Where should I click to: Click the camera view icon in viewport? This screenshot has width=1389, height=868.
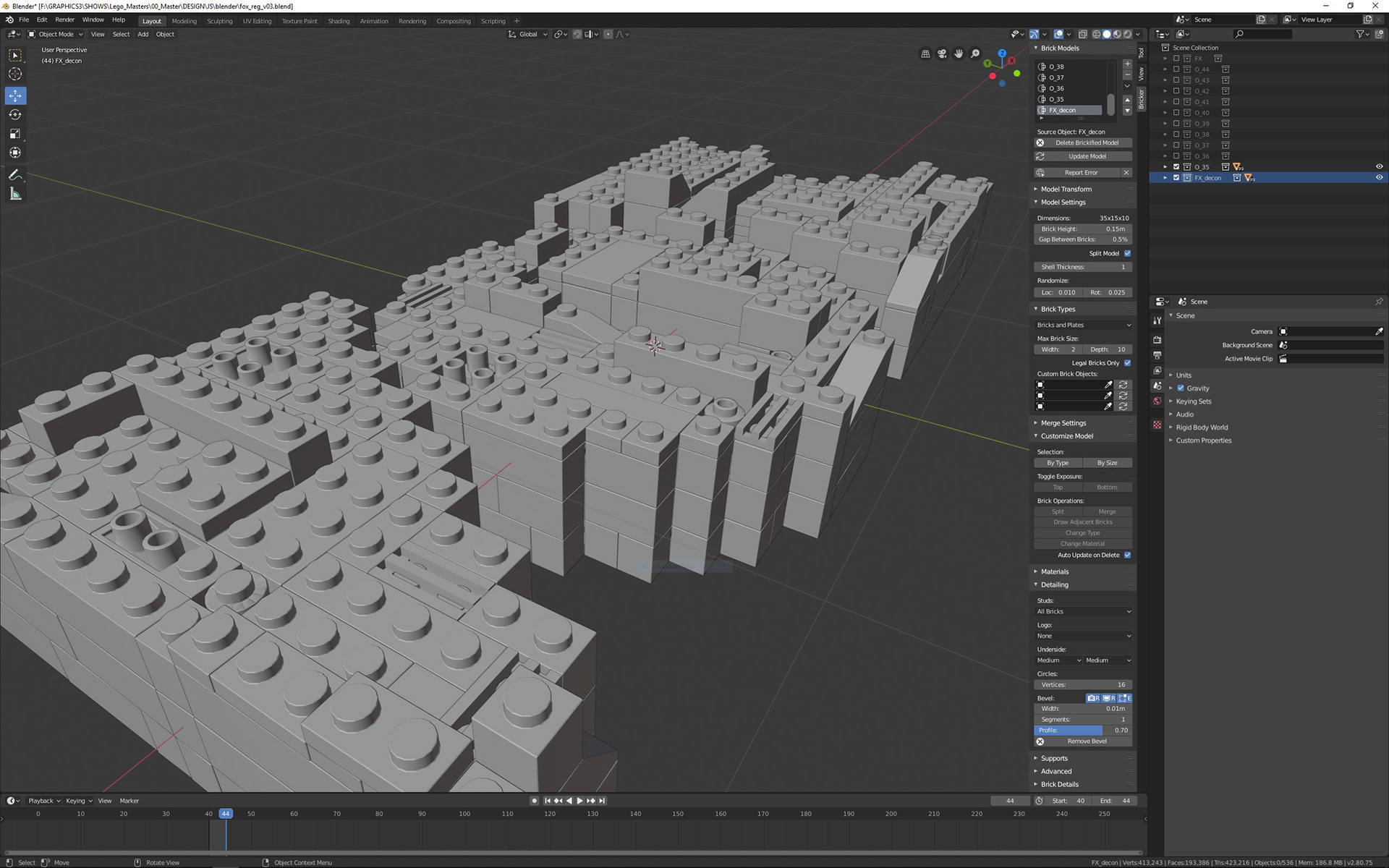(942, 54)
